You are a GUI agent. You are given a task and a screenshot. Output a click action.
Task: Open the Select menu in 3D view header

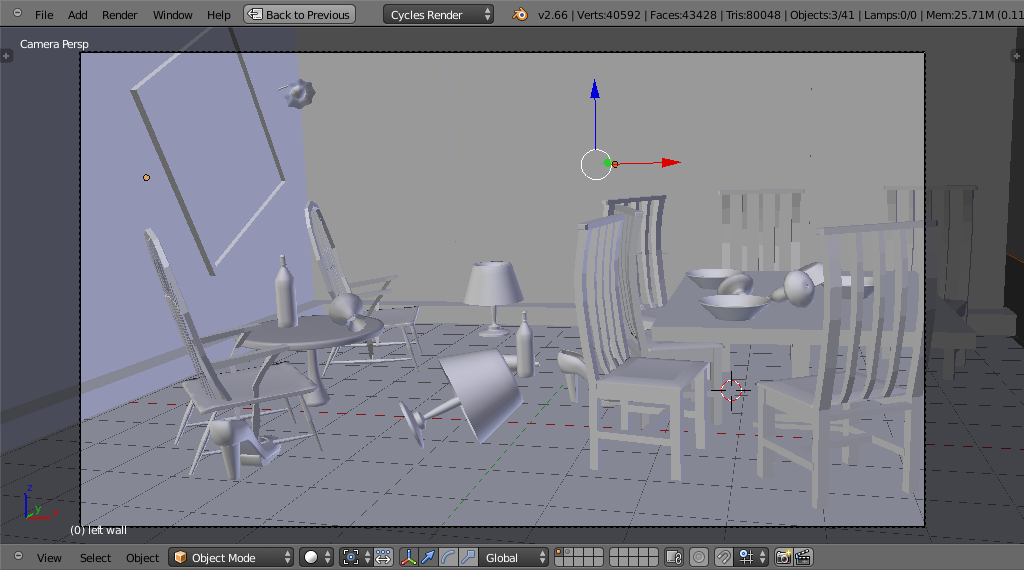pyautogui.click(x=96, y=557)
